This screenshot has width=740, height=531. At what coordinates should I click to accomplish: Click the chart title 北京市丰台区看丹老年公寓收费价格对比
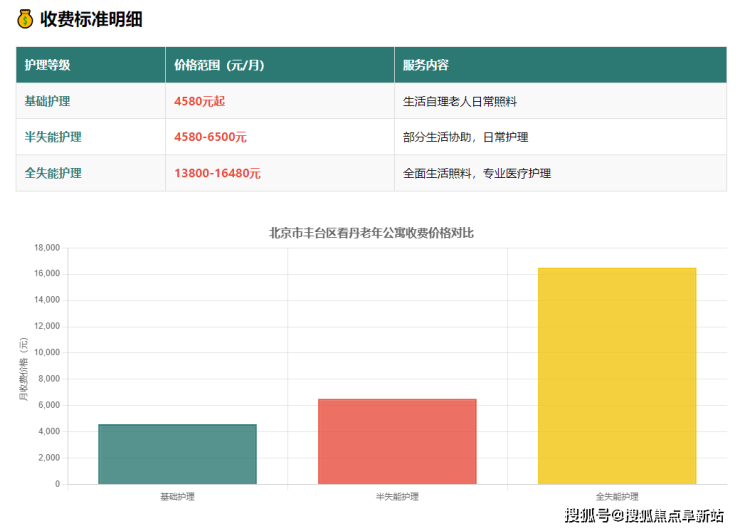[371, 233]
